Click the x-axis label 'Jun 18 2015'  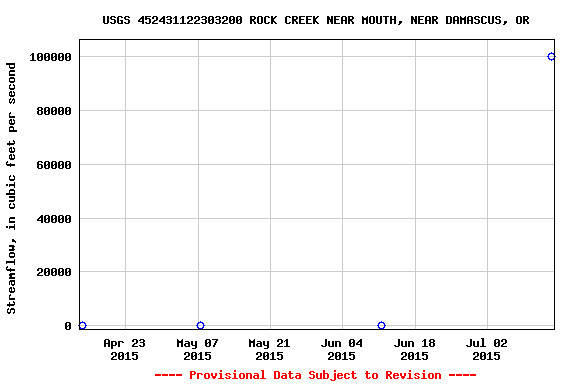tap(415, 349)
